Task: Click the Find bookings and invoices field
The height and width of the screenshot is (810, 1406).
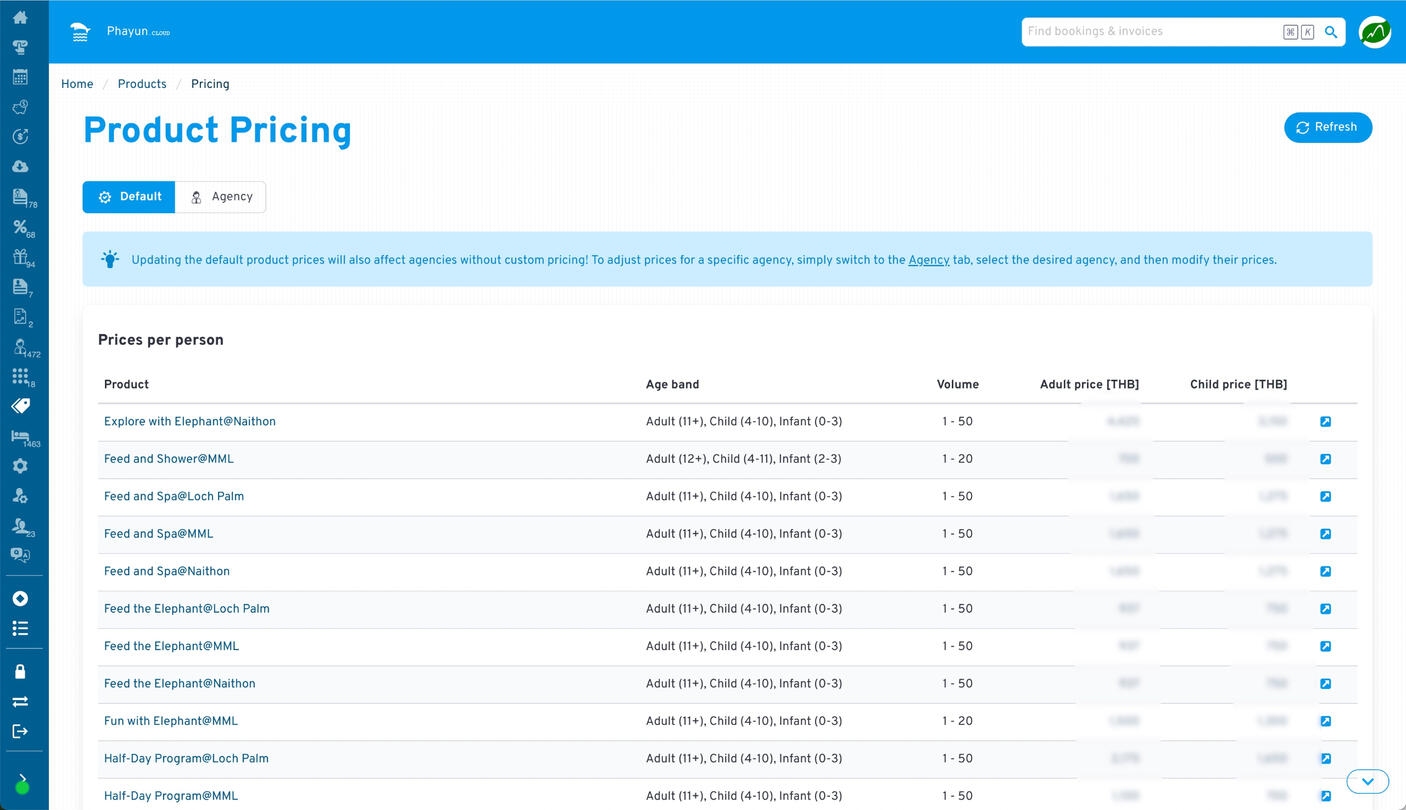Action: (1150, 31)
